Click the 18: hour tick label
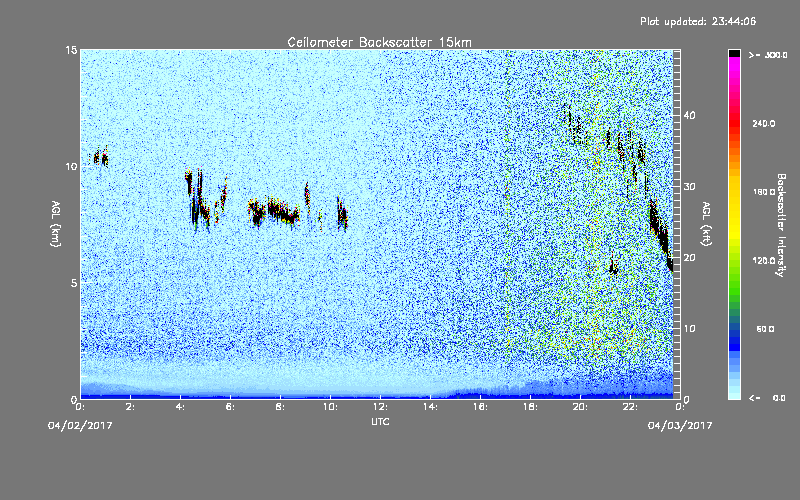 [x=530, y=407]
